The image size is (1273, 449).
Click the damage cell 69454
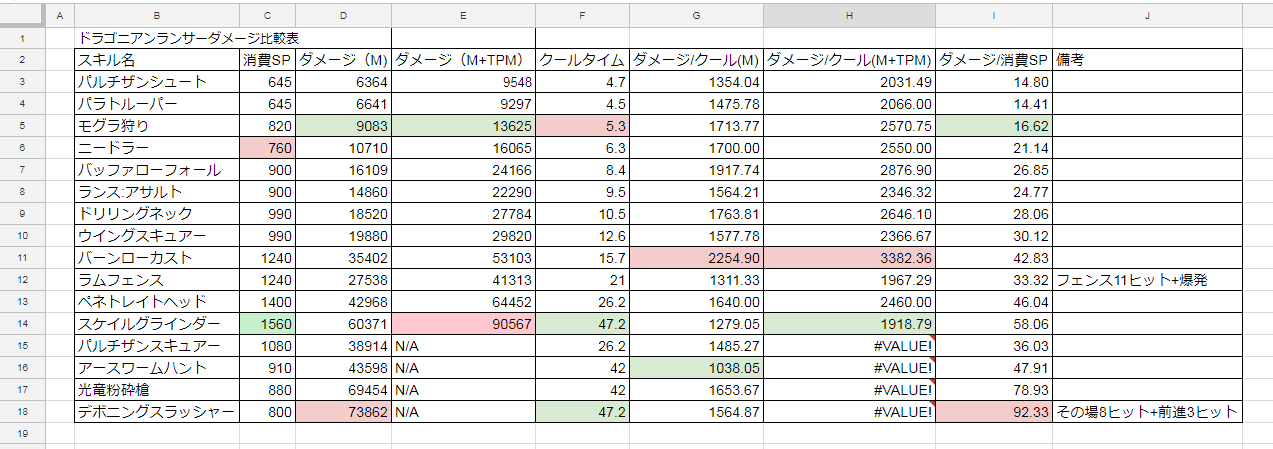pyautogui.click(x=343, y=390)
